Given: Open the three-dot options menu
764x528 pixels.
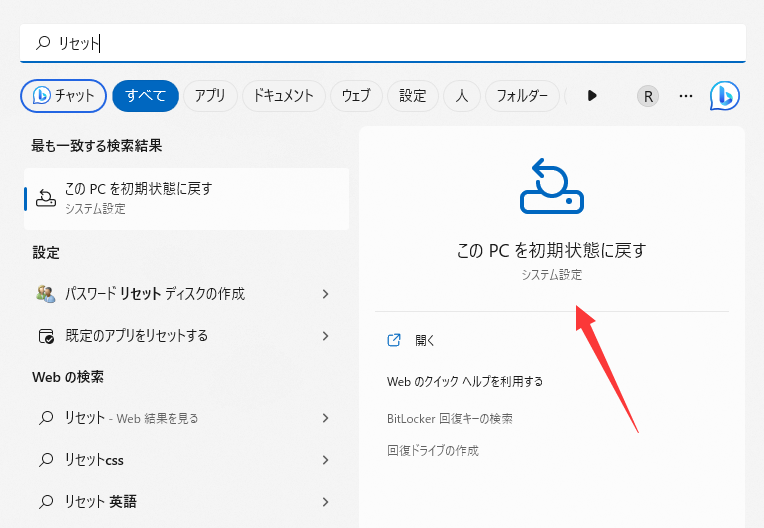Looking at the screenshot, I should (686, 96).
